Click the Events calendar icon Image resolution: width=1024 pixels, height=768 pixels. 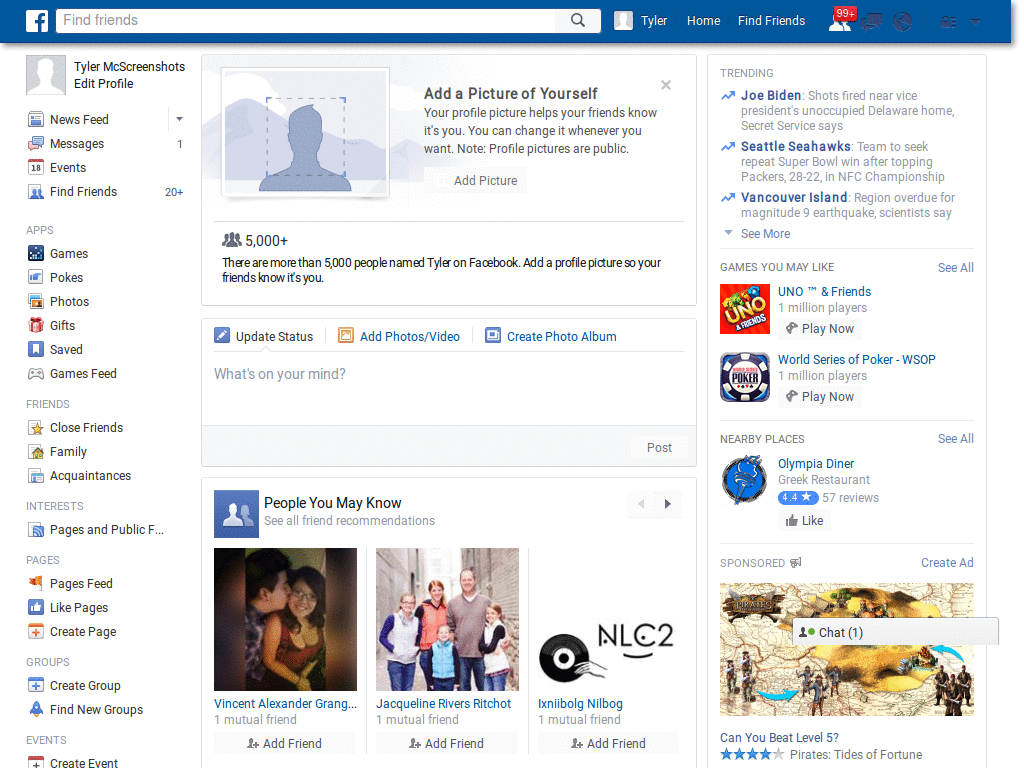click(36, 168)
